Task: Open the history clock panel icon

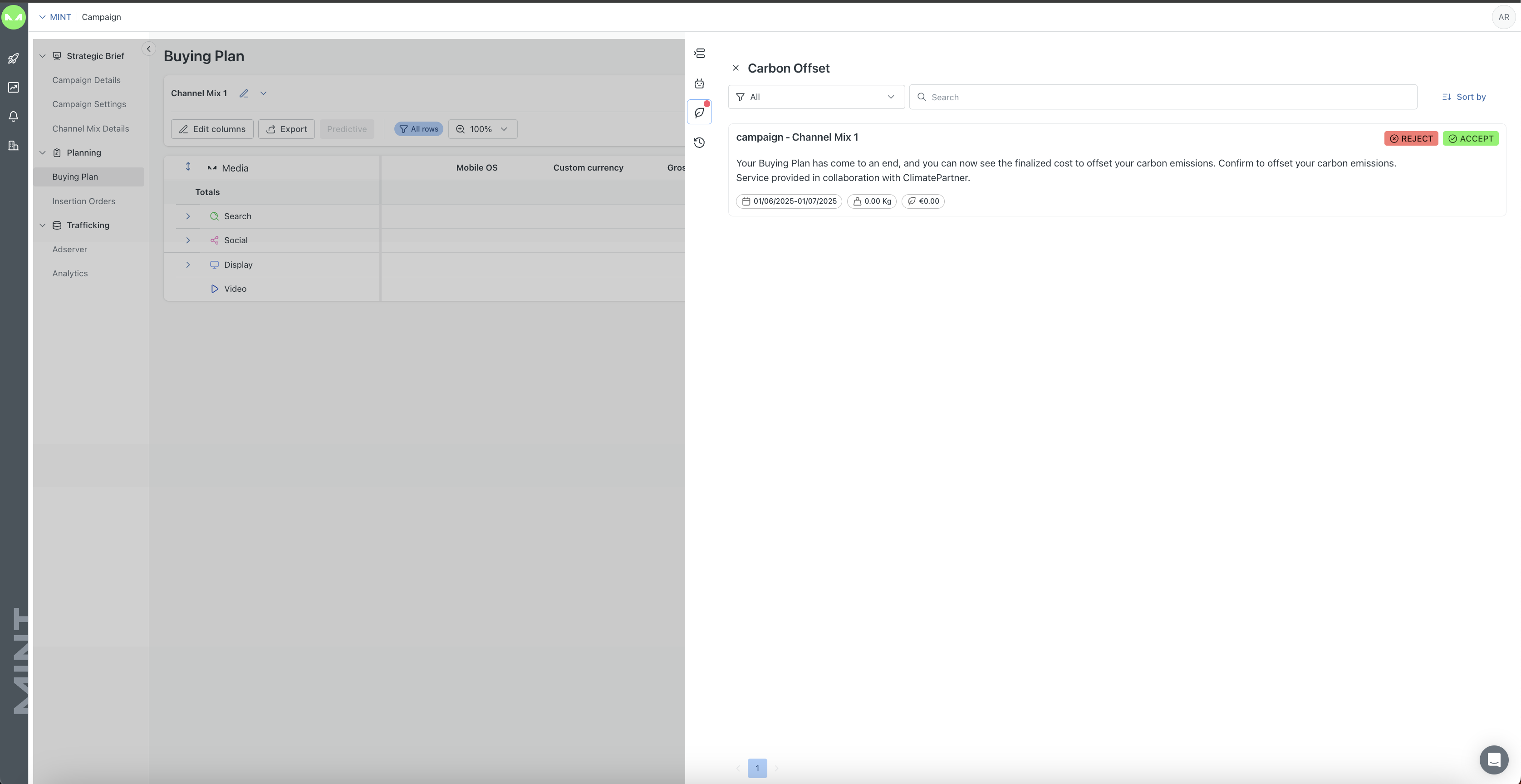Action: click(x=699, y=142)
